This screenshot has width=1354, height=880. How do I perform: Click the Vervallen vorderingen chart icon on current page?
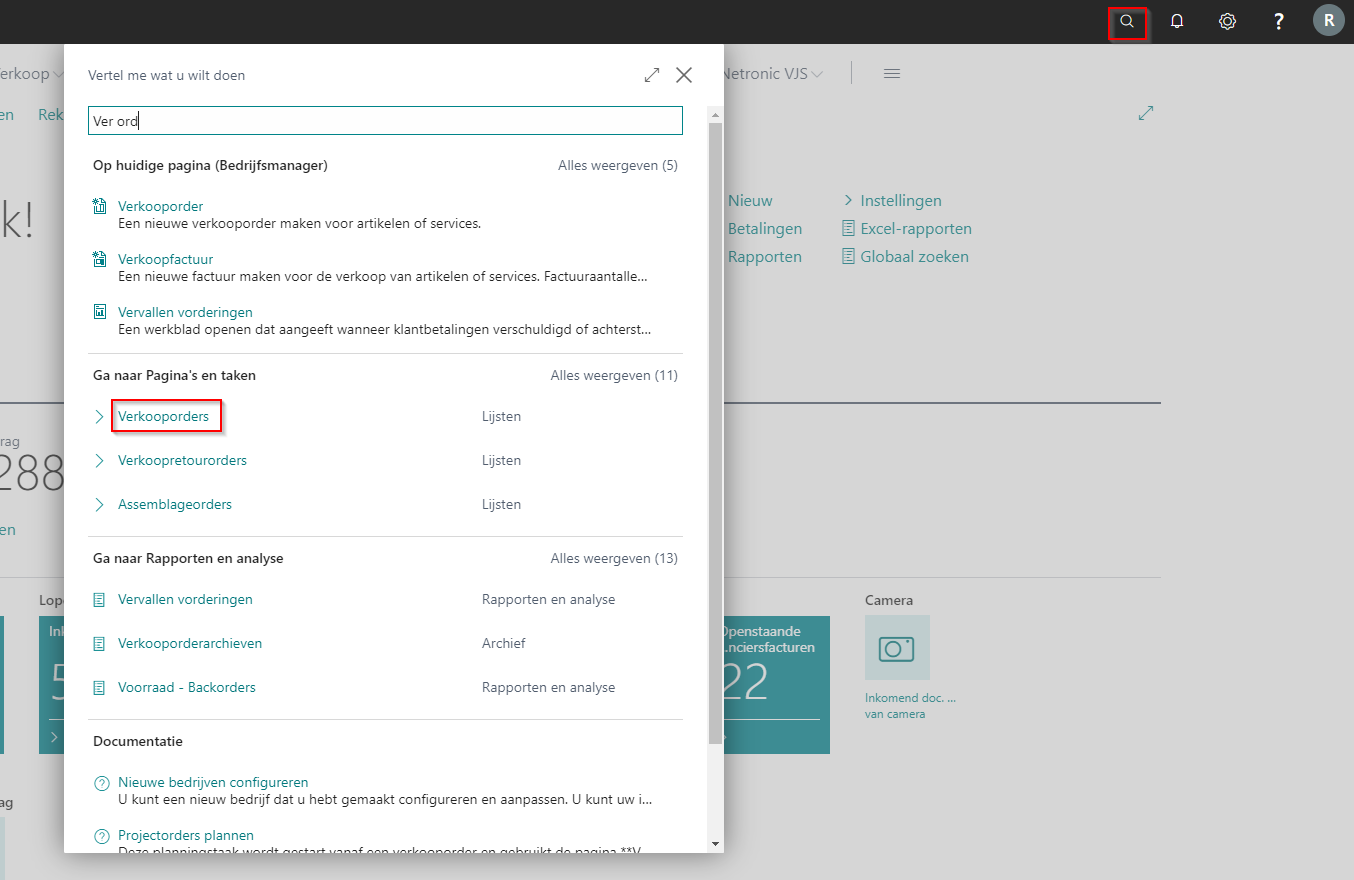(99, 313)
